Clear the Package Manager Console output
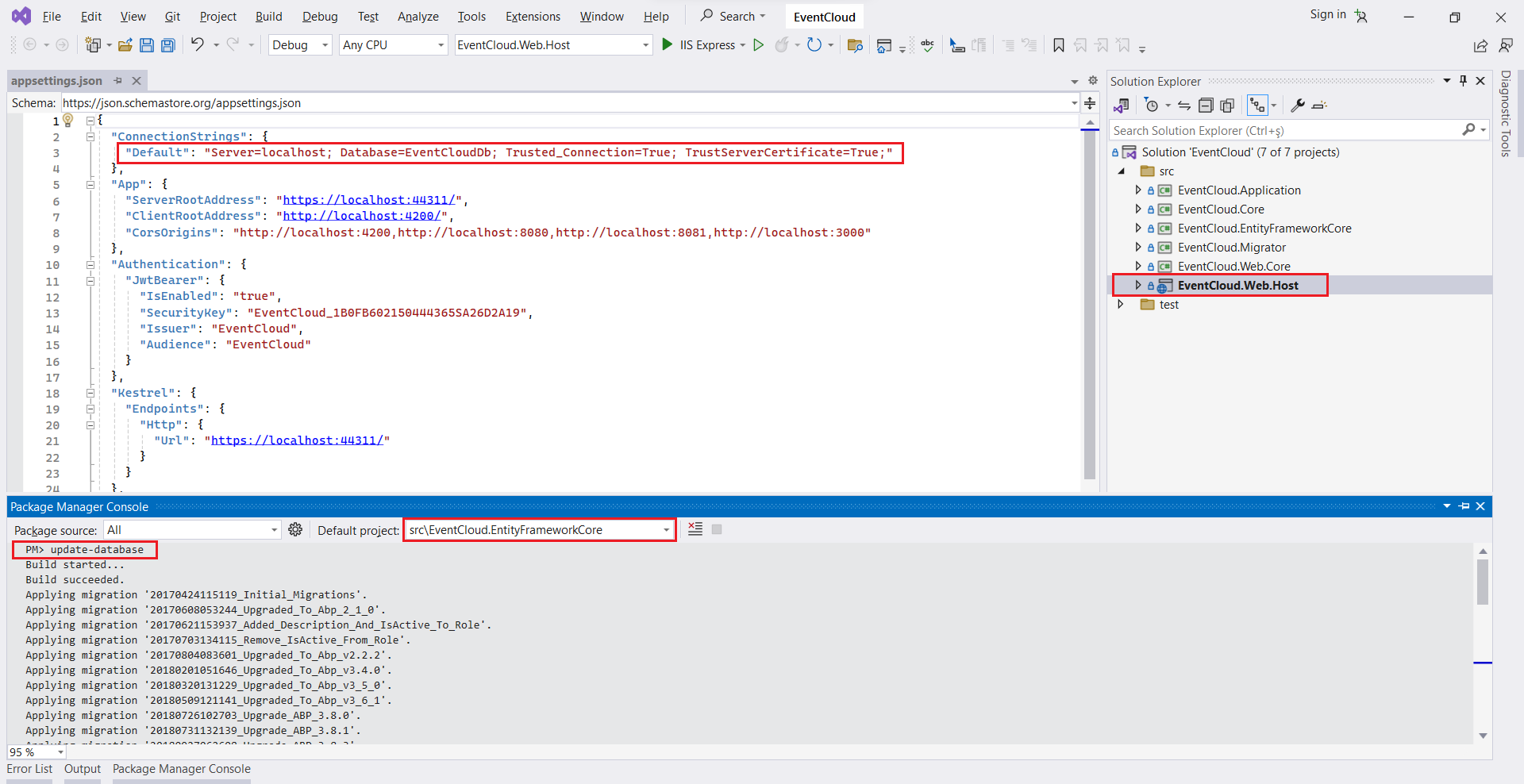 695,529
